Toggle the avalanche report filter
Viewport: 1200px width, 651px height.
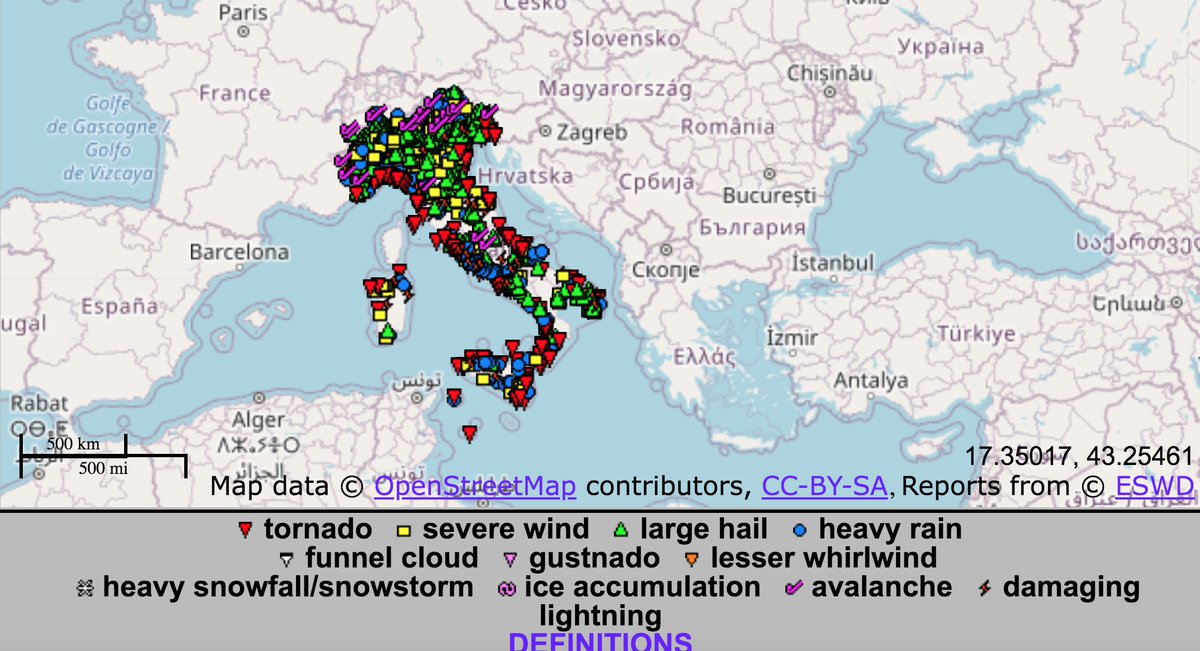pos(791,587)
